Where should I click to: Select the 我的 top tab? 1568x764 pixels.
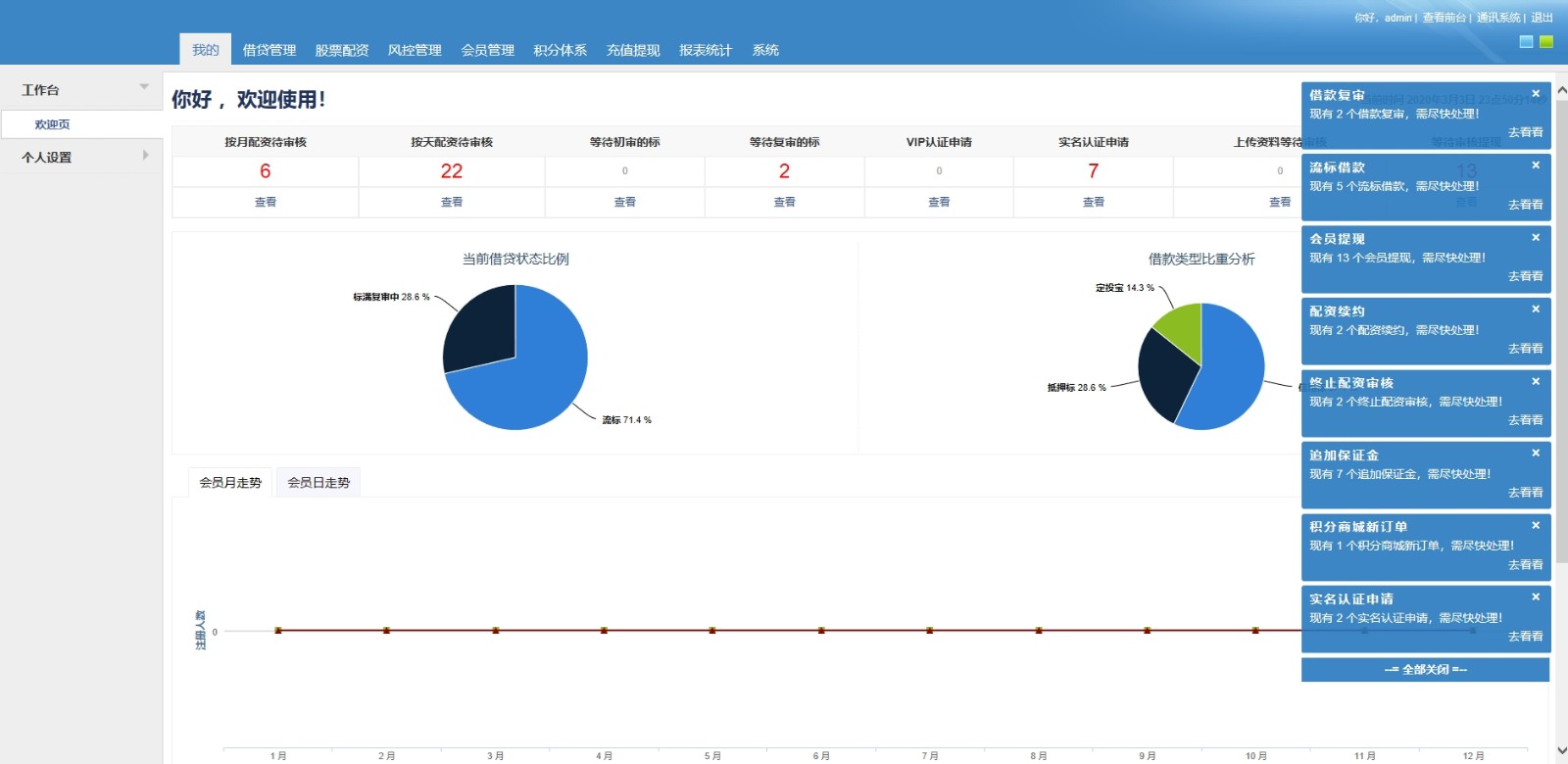point(206,50)
